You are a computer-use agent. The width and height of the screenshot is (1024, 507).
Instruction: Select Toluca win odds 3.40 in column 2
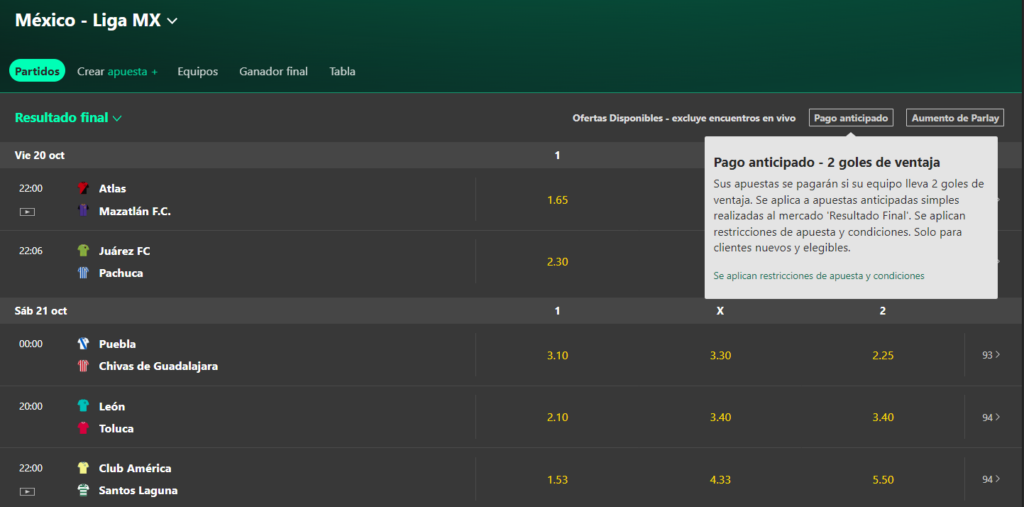[x=883, y=417]
